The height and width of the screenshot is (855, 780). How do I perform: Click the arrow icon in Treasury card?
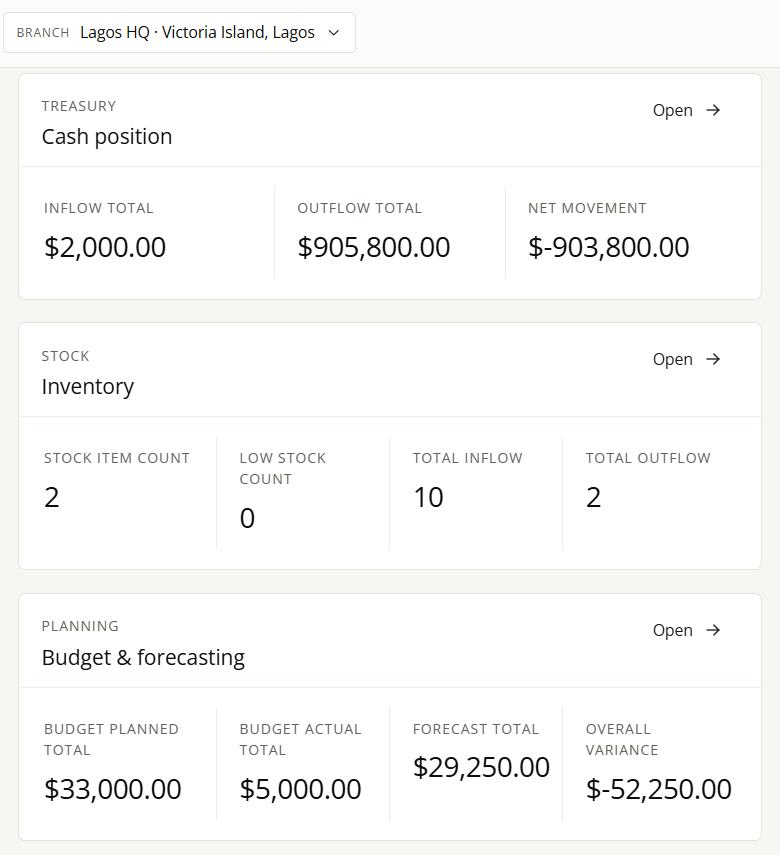[x=713, y=110]
